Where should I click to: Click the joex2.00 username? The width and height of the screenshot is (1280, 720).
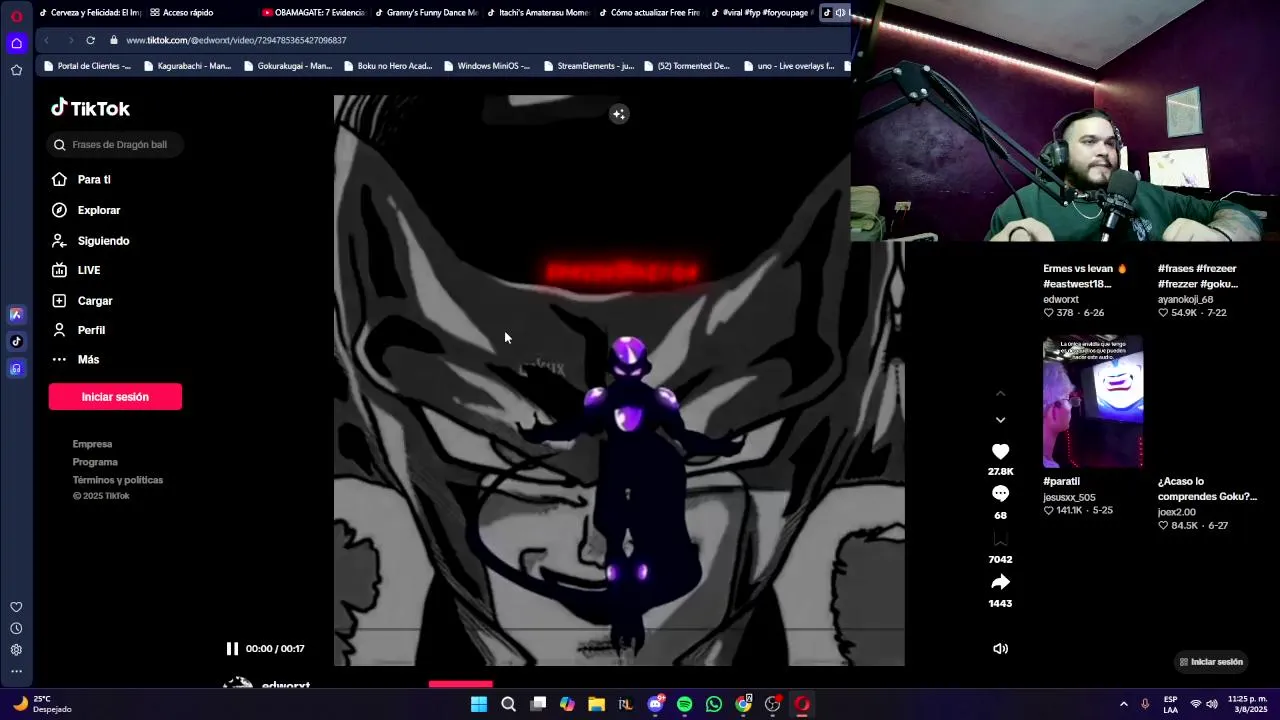tap(1177, 512)
